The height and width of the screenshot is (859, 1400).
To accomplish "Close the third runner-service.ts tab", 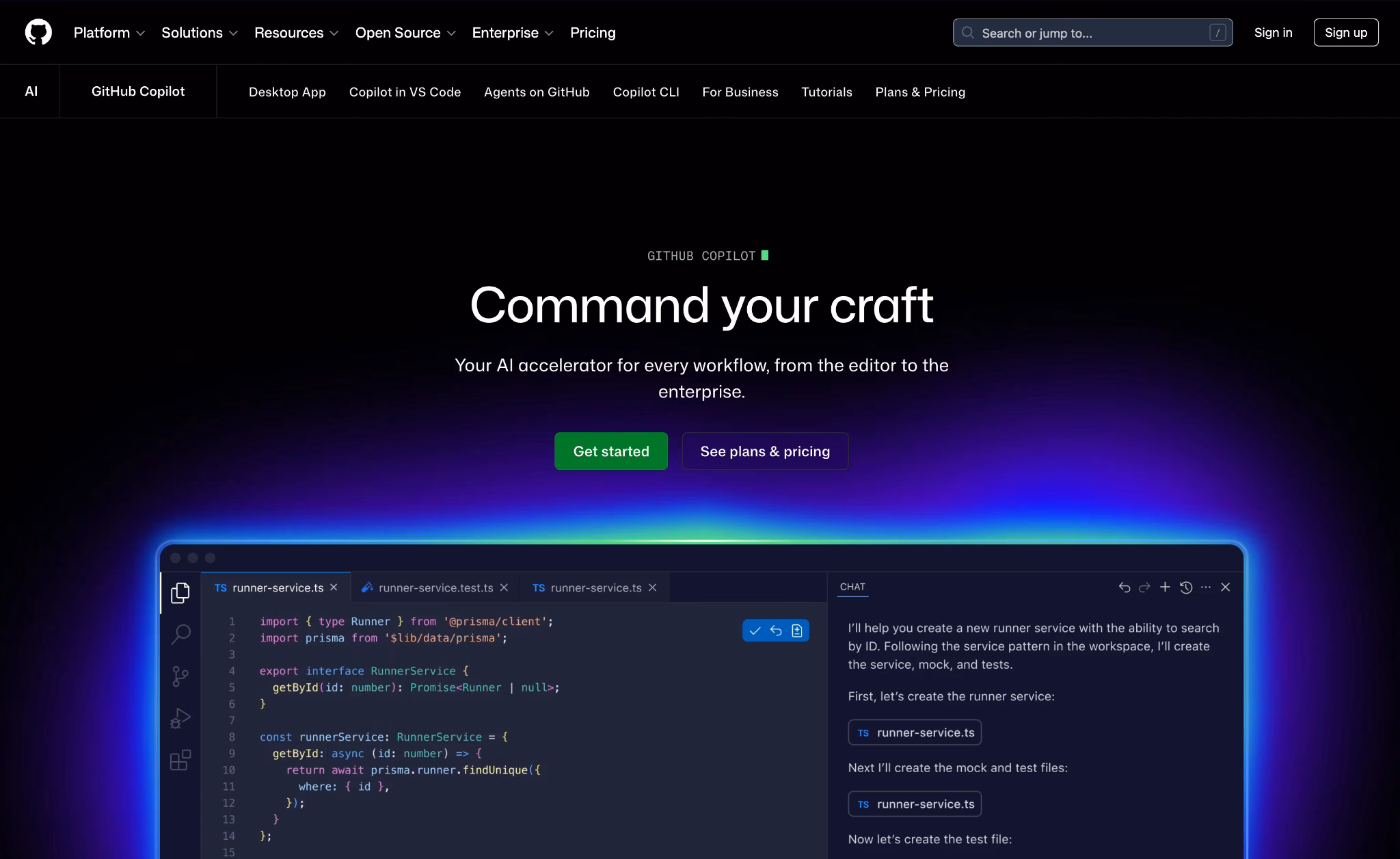I will (652, 587).
